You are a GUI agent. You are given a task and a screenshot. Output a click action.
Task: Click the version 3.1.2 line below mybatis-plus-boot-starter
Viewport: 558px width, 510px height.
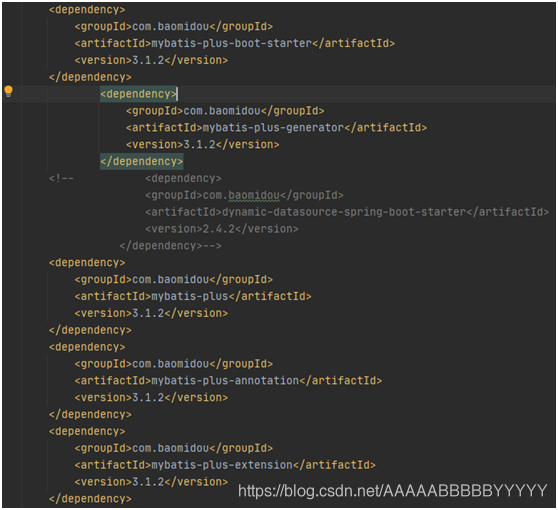pyautogui.click(x=151, y=60)
